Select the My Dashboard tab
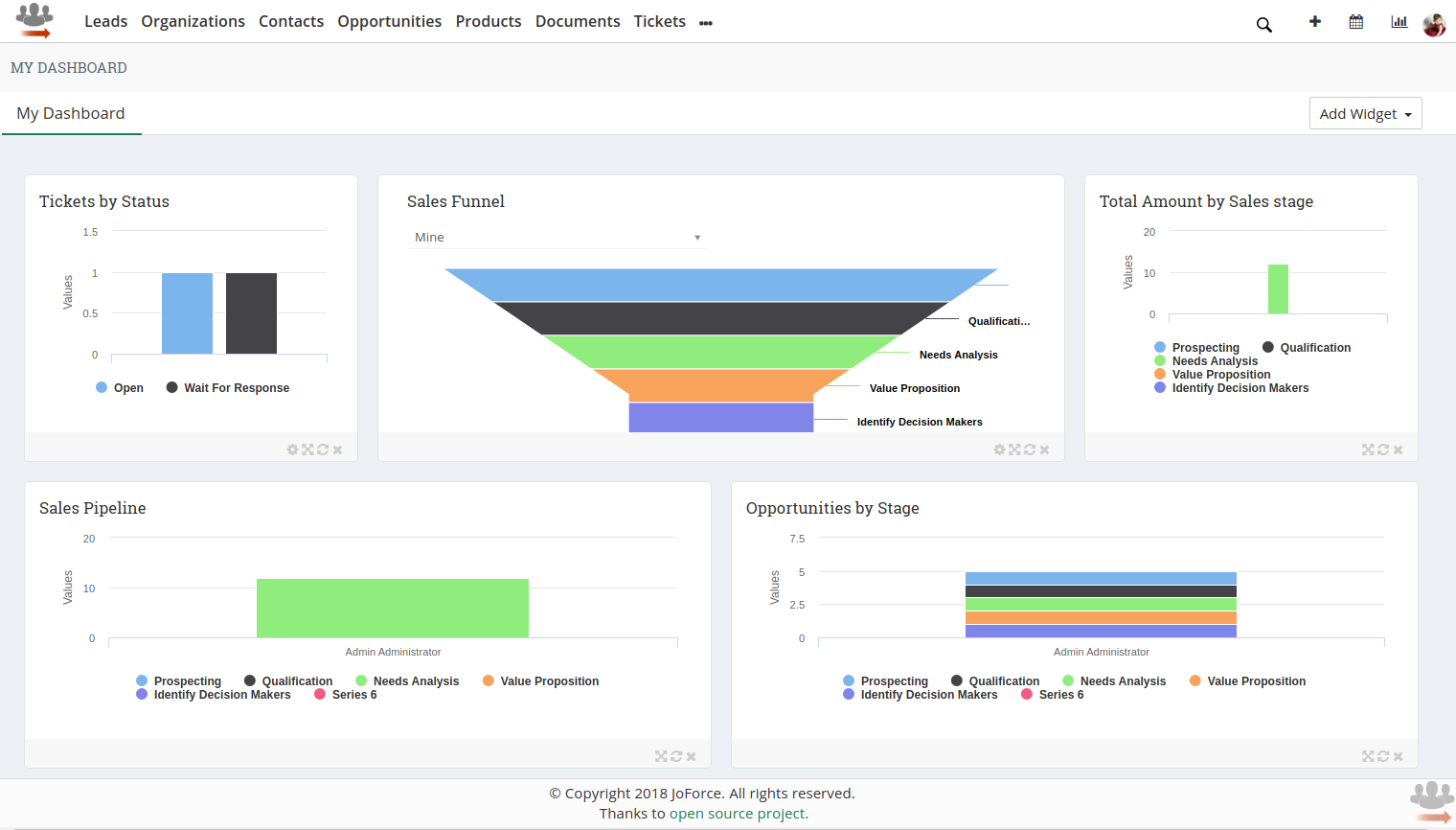The height and width of the screenshot is (830, 1456). tap(71, 113)
